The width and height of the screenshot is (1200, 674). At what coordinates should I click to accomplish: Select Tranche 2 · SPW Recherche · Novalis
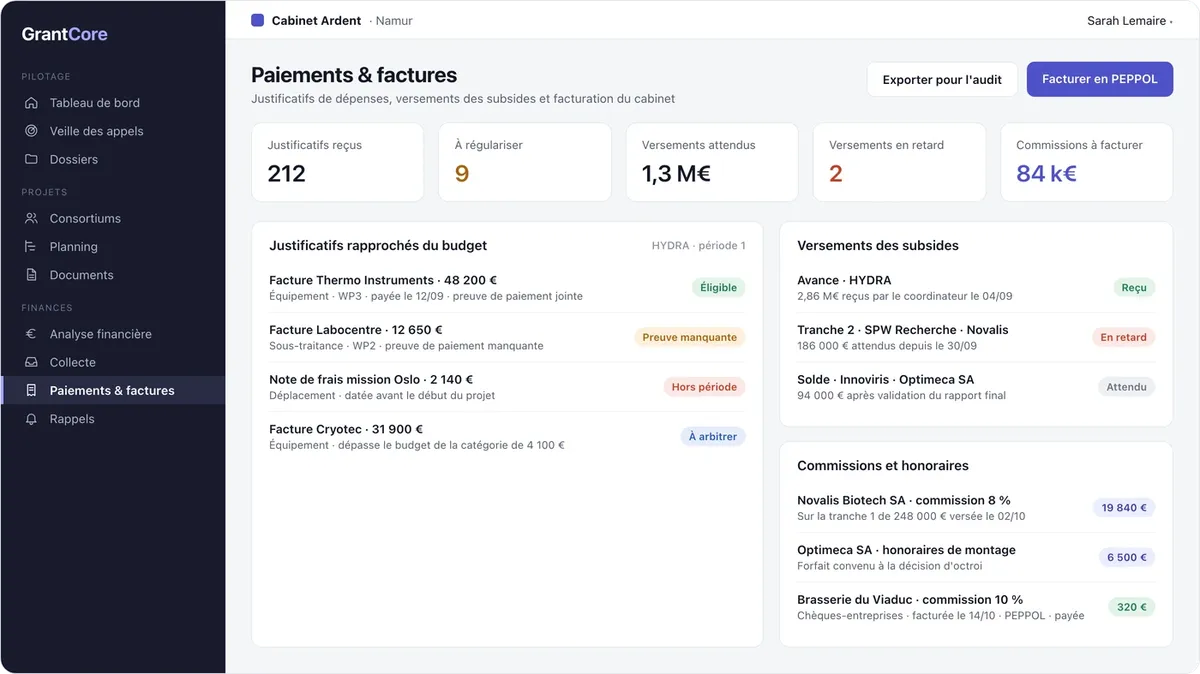tap(976, 337)
